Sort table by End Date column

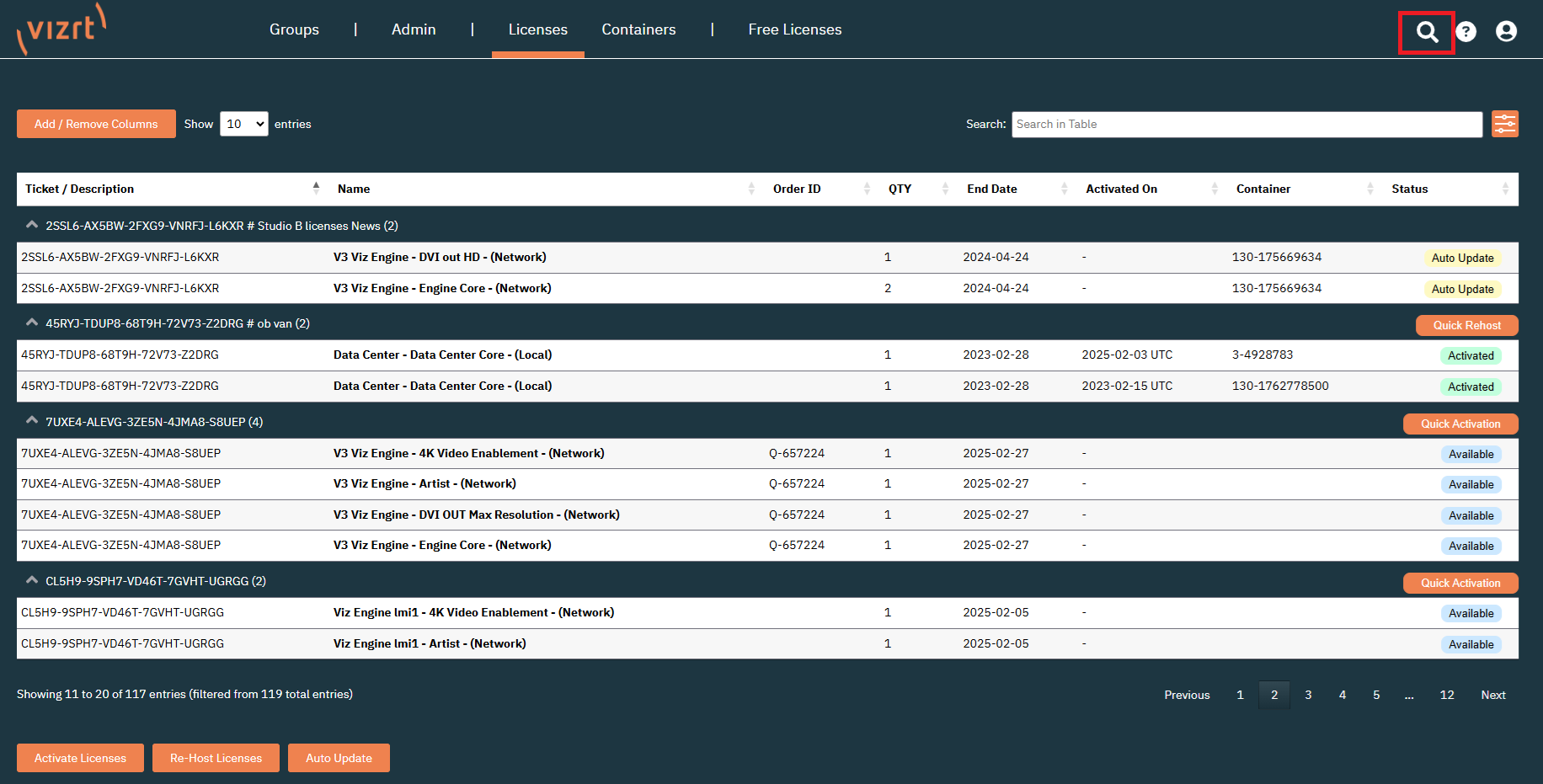point(1017,189)
